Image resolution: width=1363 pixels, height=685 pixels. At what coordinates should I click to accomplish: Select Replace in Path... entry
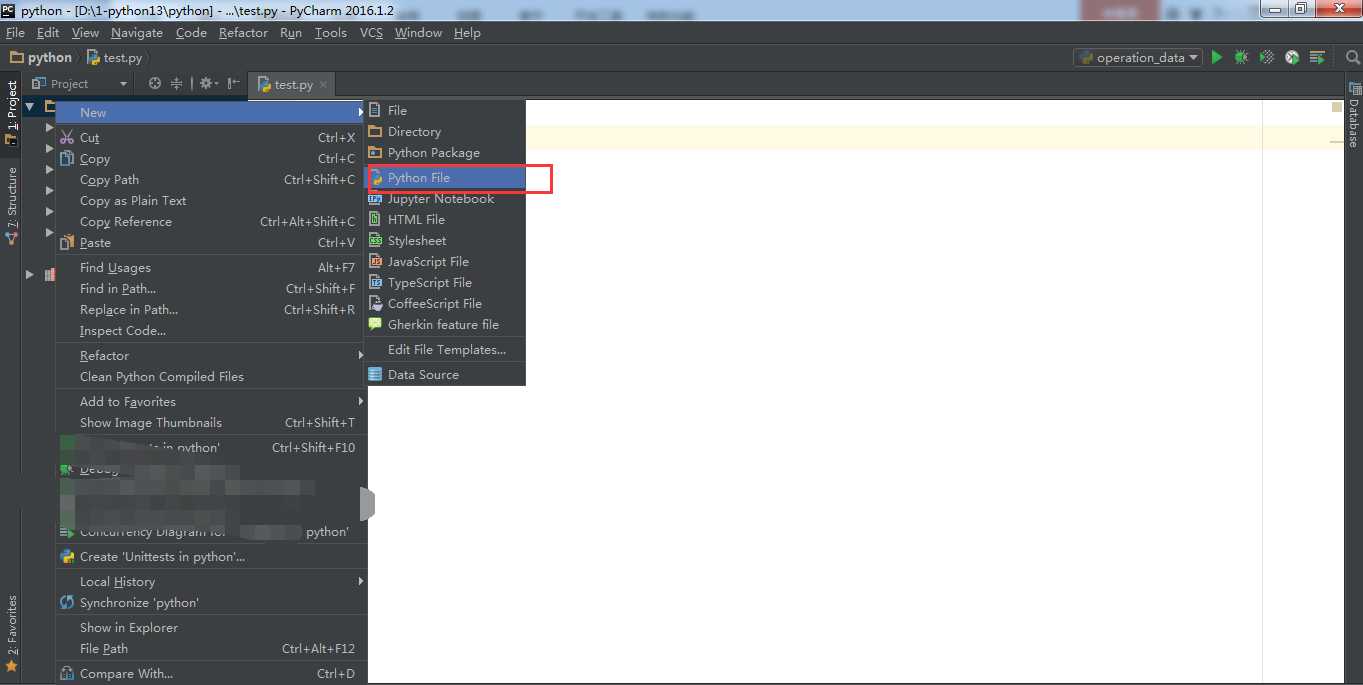[211, 309]
